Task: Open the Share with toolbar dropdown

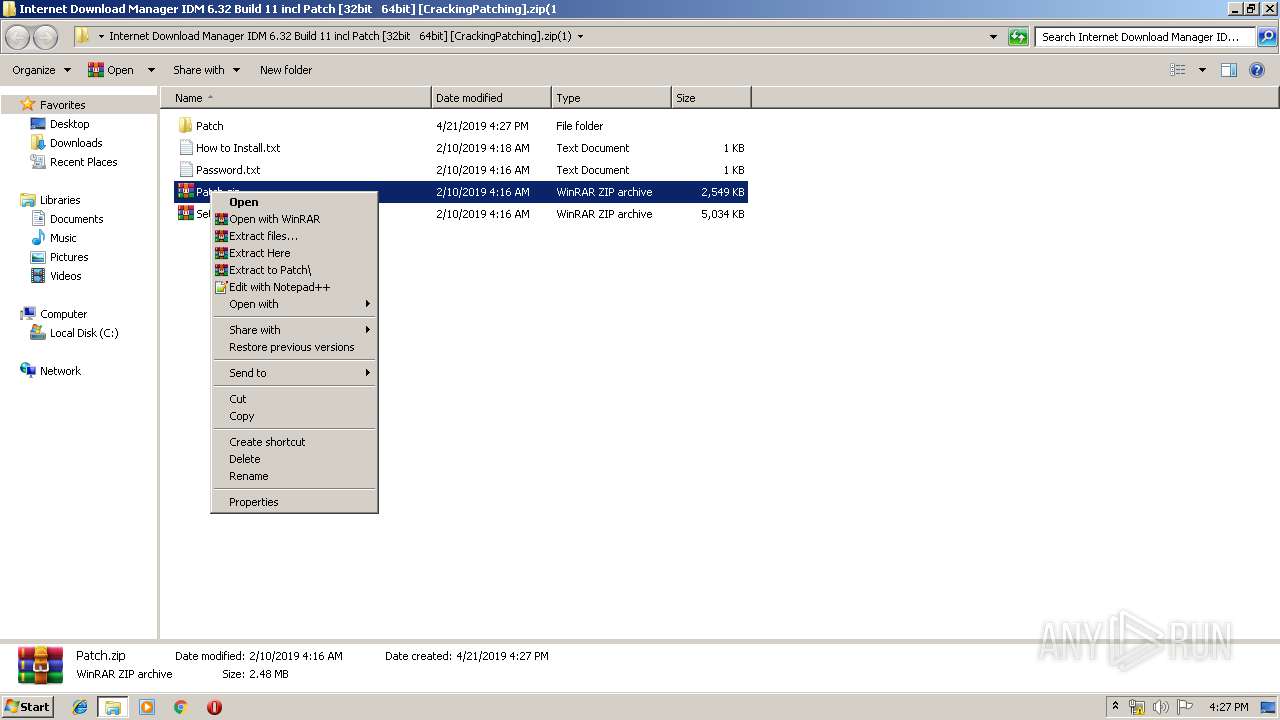Action: pos(206,70)
